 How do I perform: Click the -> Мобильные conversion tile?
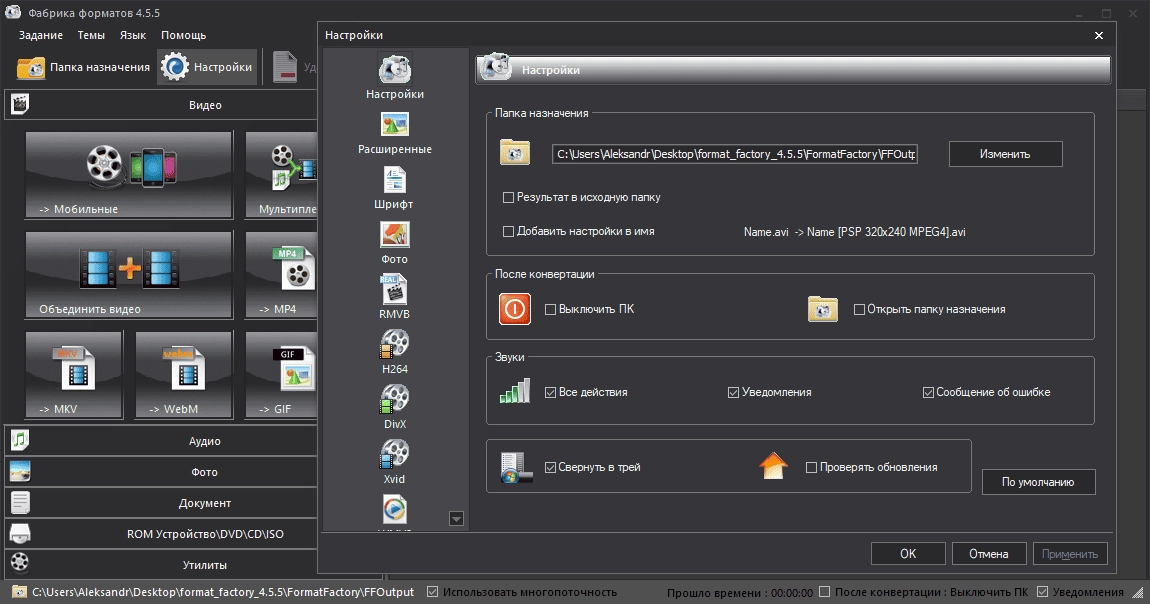pos(129,174)
